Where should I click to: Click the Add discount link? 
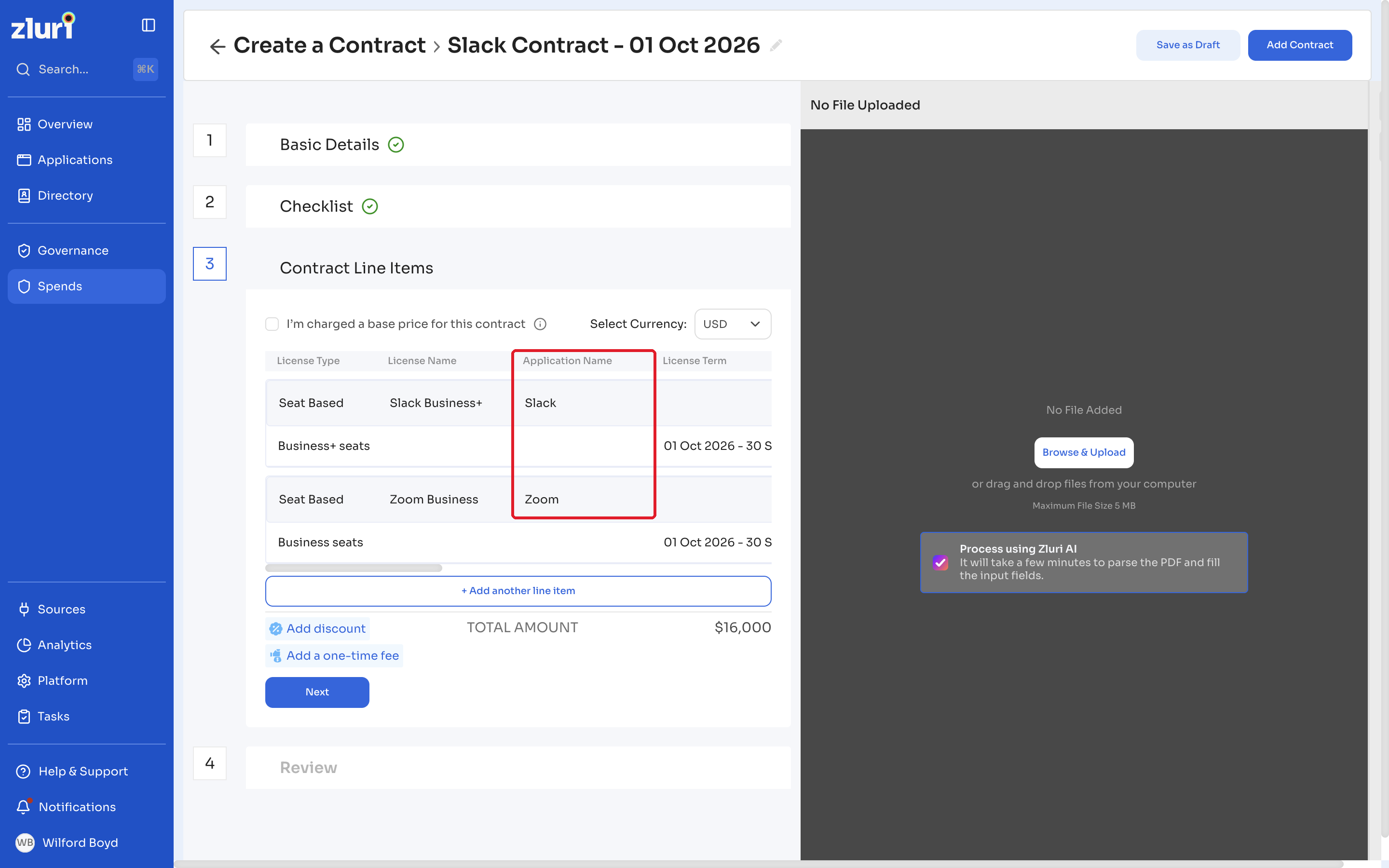click(x=317, y=629)
